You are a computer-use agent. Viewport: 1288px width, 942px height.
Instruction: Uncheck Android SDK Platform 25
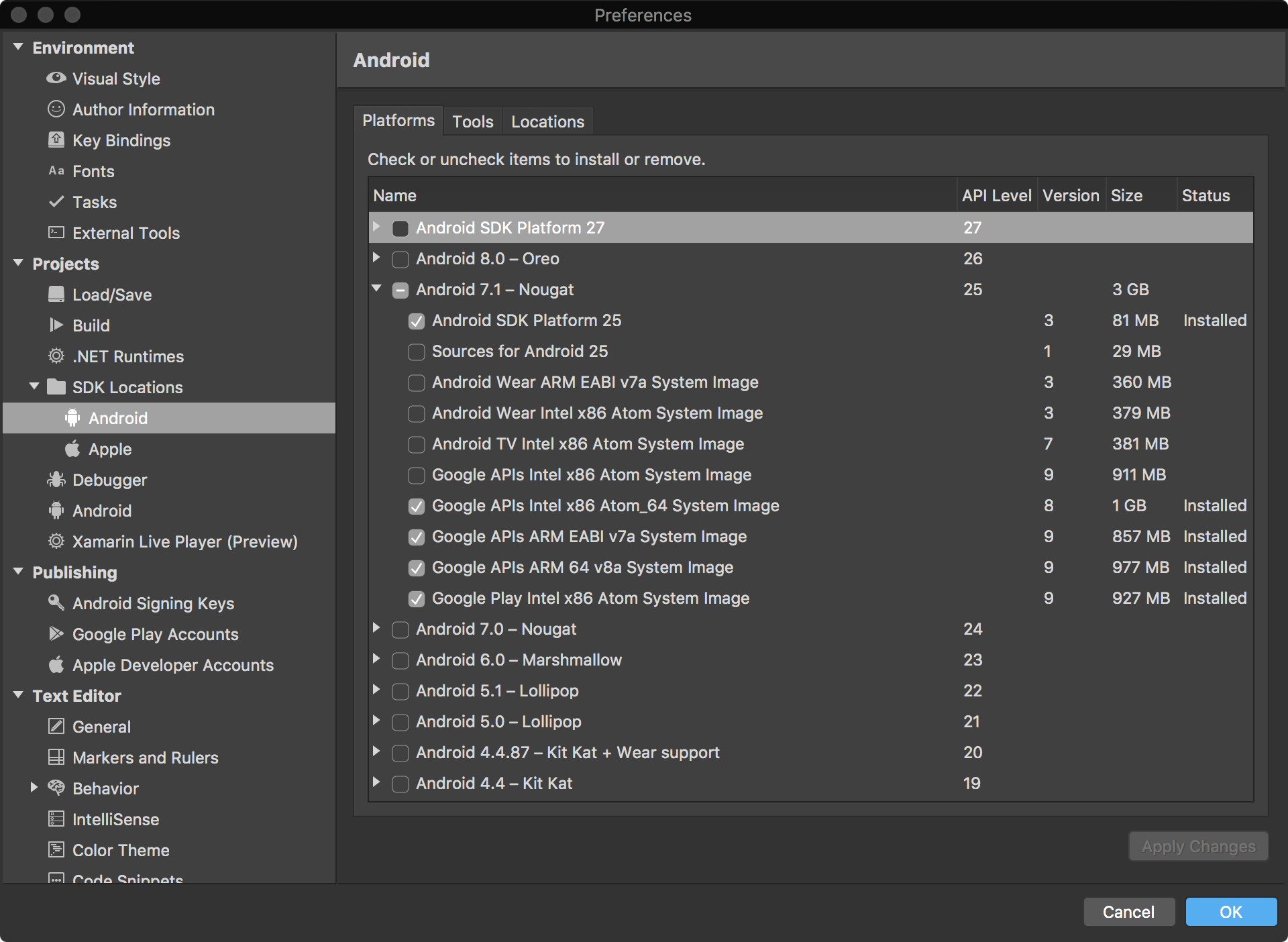(416, 321)
